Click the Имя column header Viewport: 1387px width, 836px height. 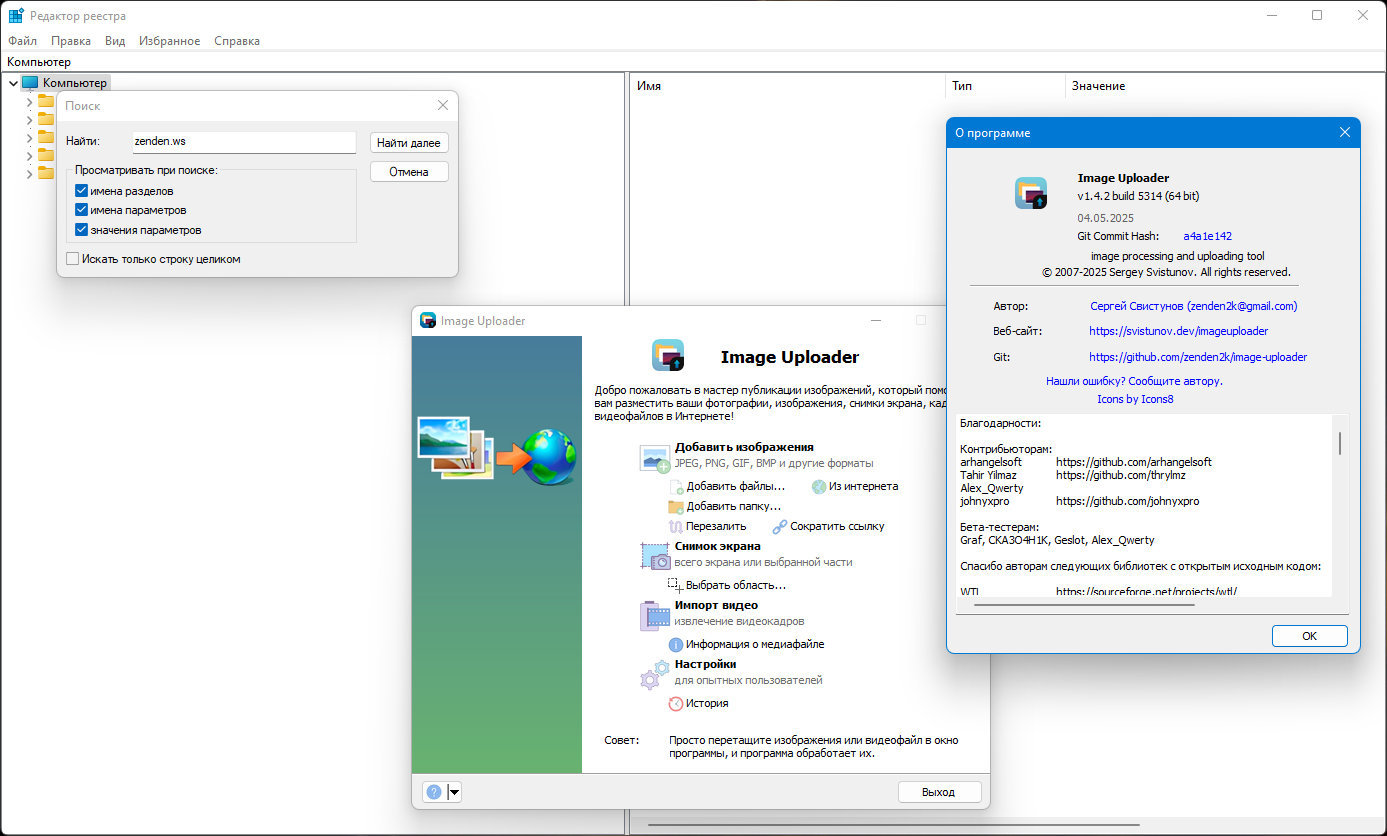(787, 86)
